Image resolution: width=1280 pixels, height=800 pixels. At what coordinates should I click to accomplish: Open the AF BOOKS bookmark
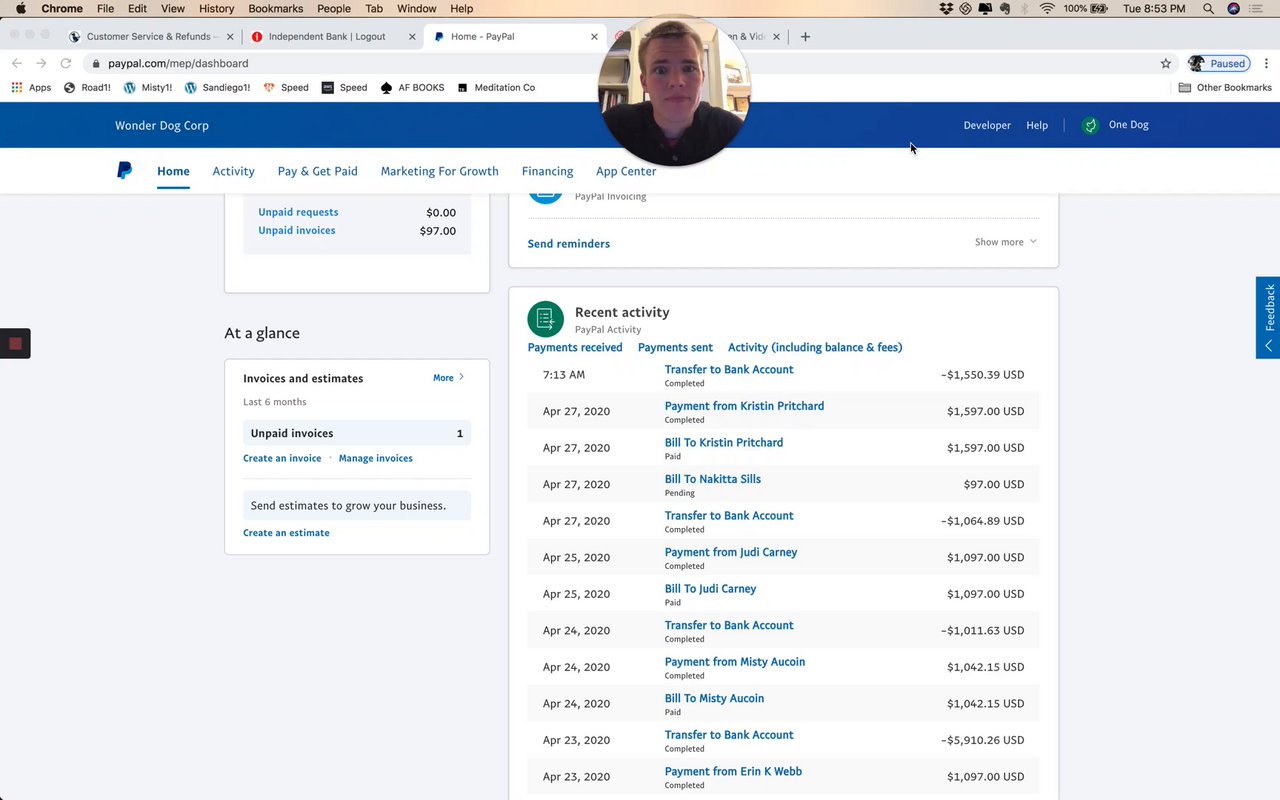[412, 88]
